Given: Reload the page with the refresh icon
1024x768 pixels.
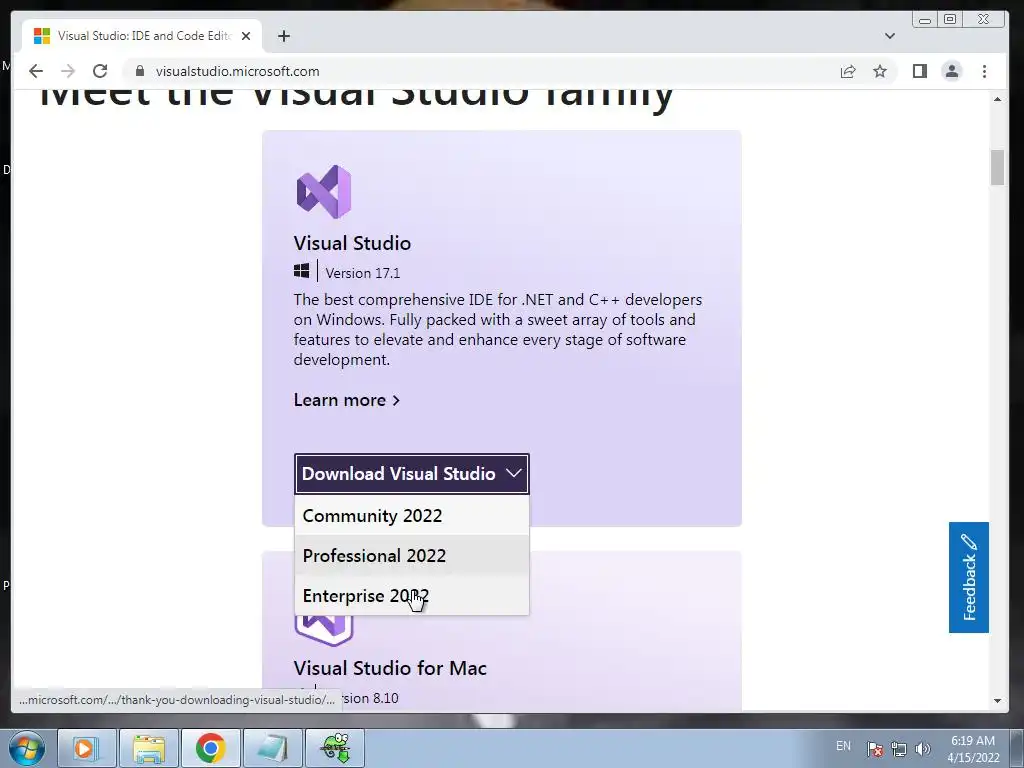Looking at the screenshot, I should 100,71.
